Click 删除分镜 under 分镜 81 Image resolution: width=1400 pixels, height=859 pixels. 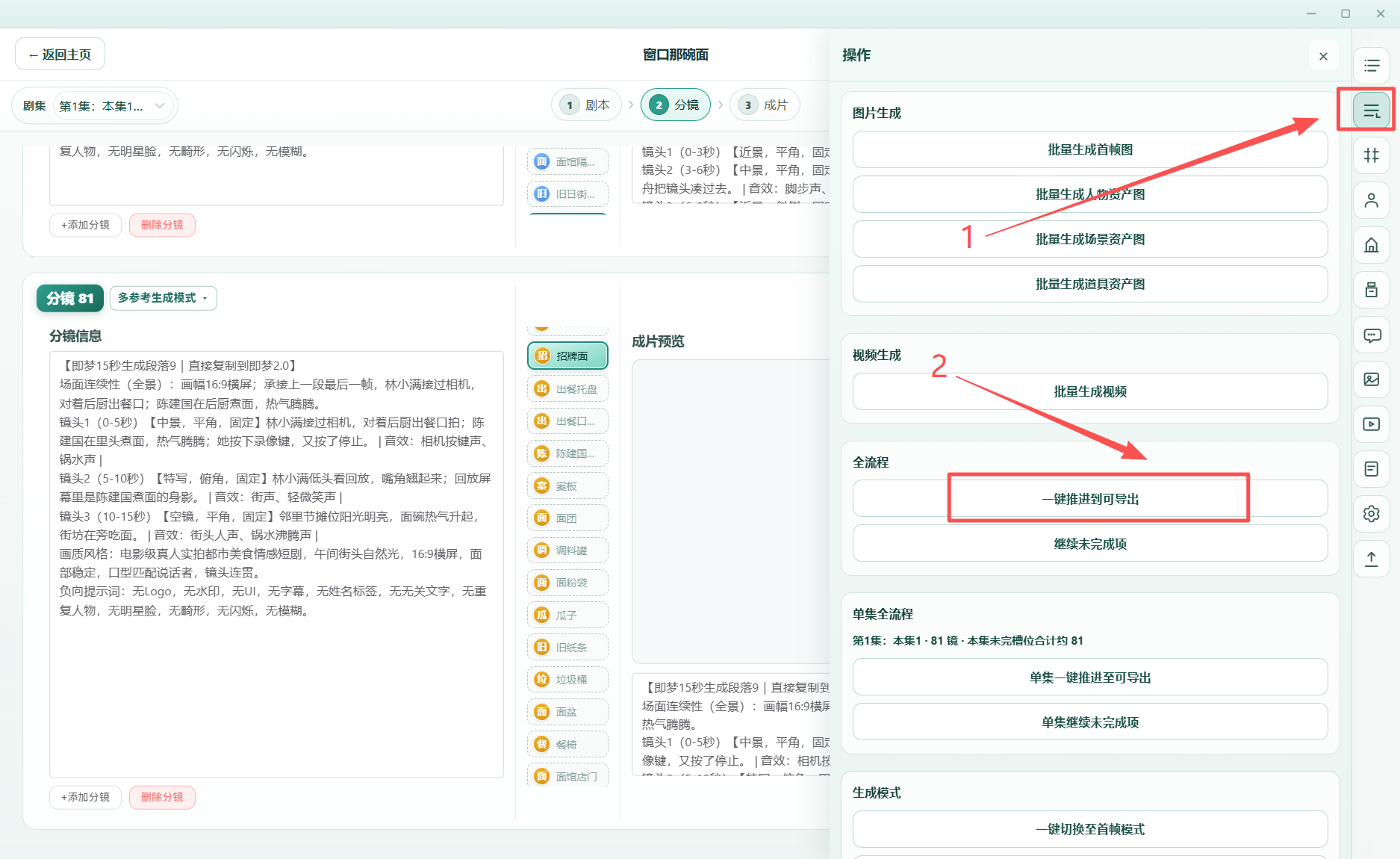(162, 797)
